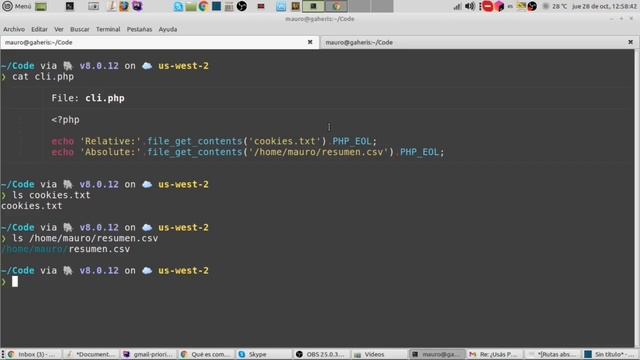
Task: Open the dark blue square panel icon
Action: pos(216,6)
